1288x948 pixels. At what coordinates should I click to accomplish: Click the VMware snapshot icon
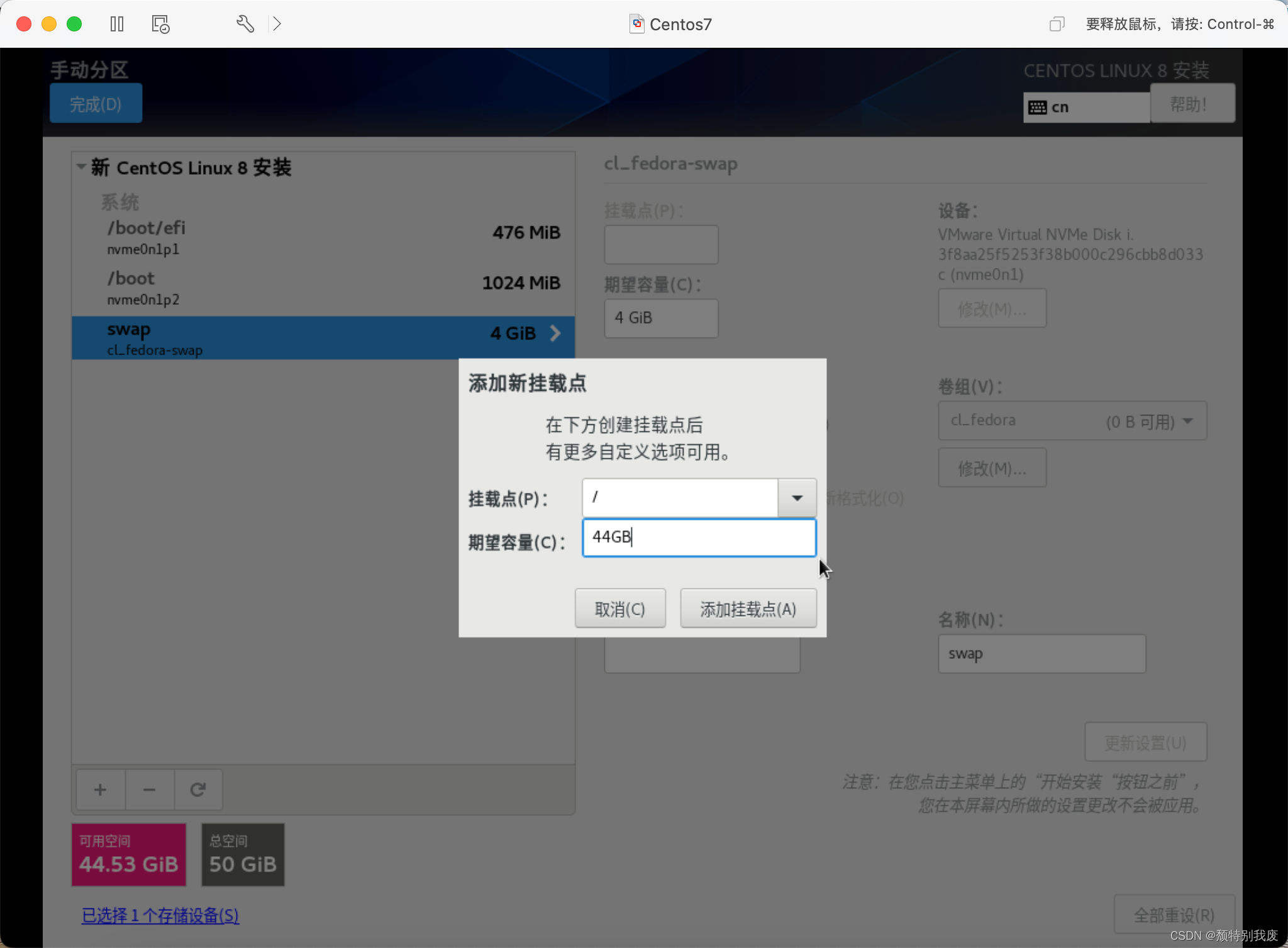pyautogui.click(x=160, y=24)
